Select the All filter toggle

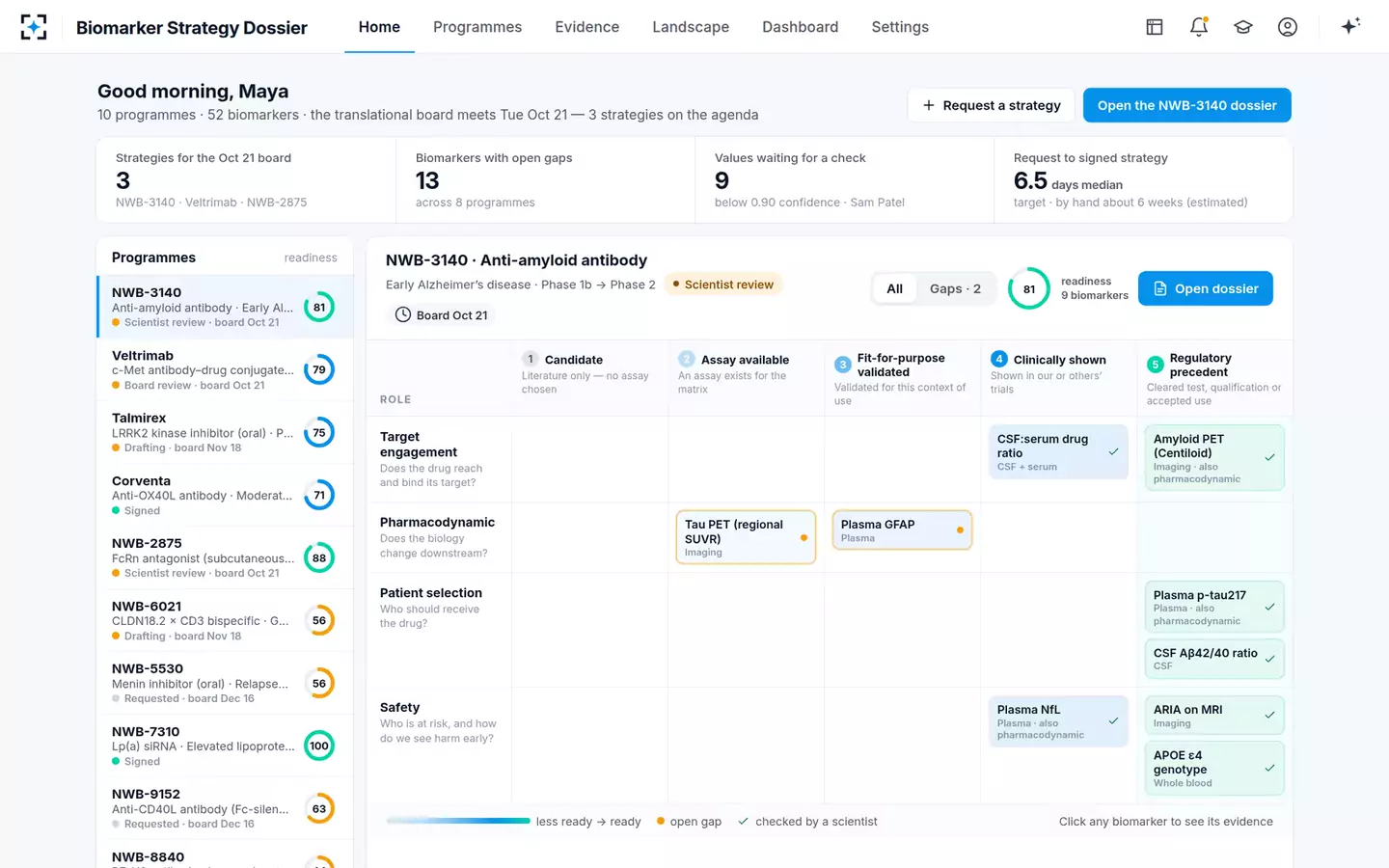click(894, 288)
